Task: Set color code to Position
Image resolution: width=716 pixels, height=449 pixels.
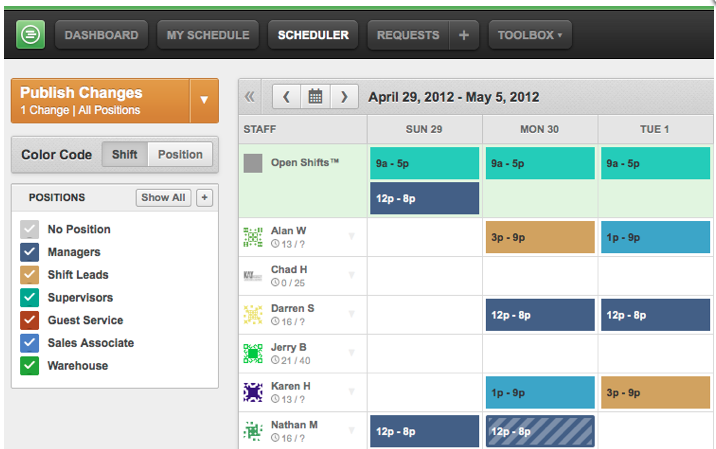Action: 180,154
